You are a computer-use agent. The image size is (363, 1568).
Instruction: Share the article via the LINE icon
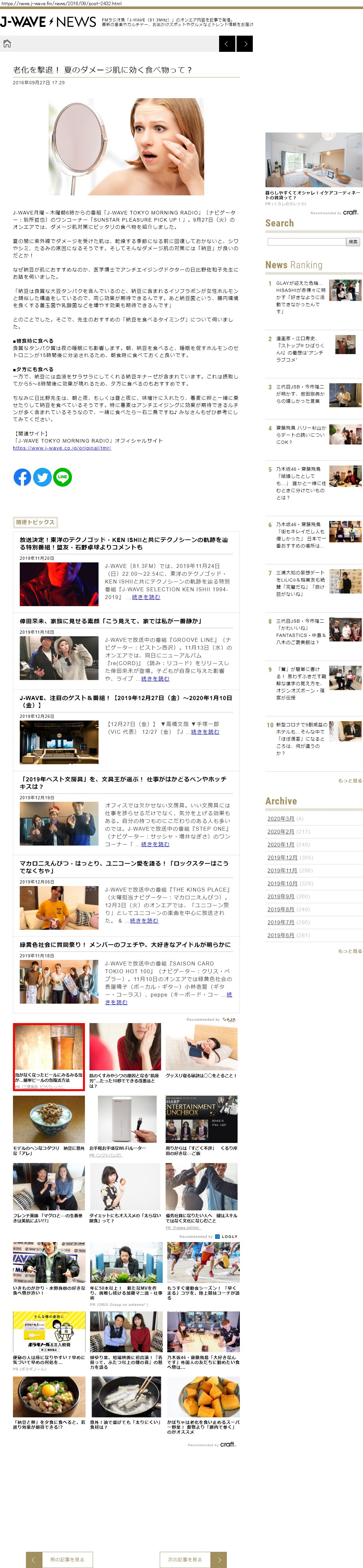coord(62,477)
